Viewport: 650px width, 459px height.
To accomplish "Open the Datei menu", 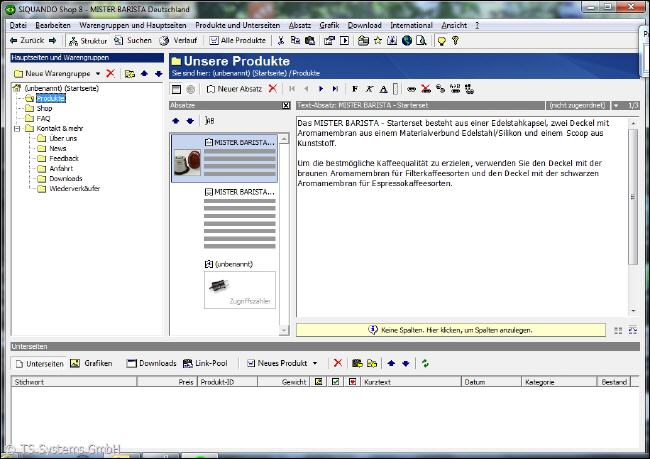I will coord(18,25).
